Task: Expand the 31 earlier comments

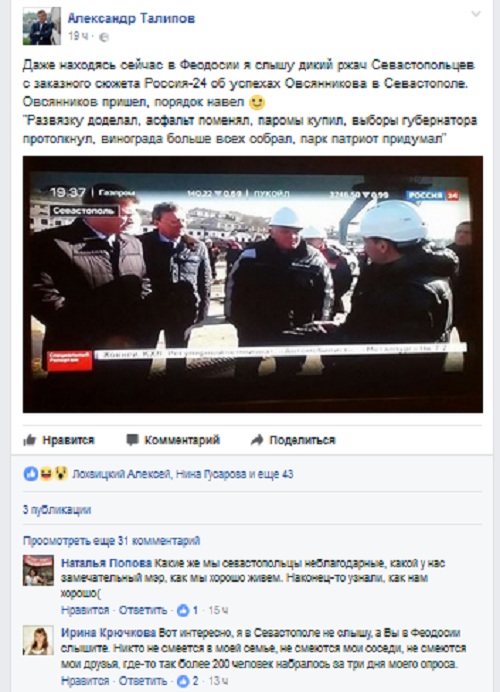Action: pyautogui.click(x=112, y=541)
